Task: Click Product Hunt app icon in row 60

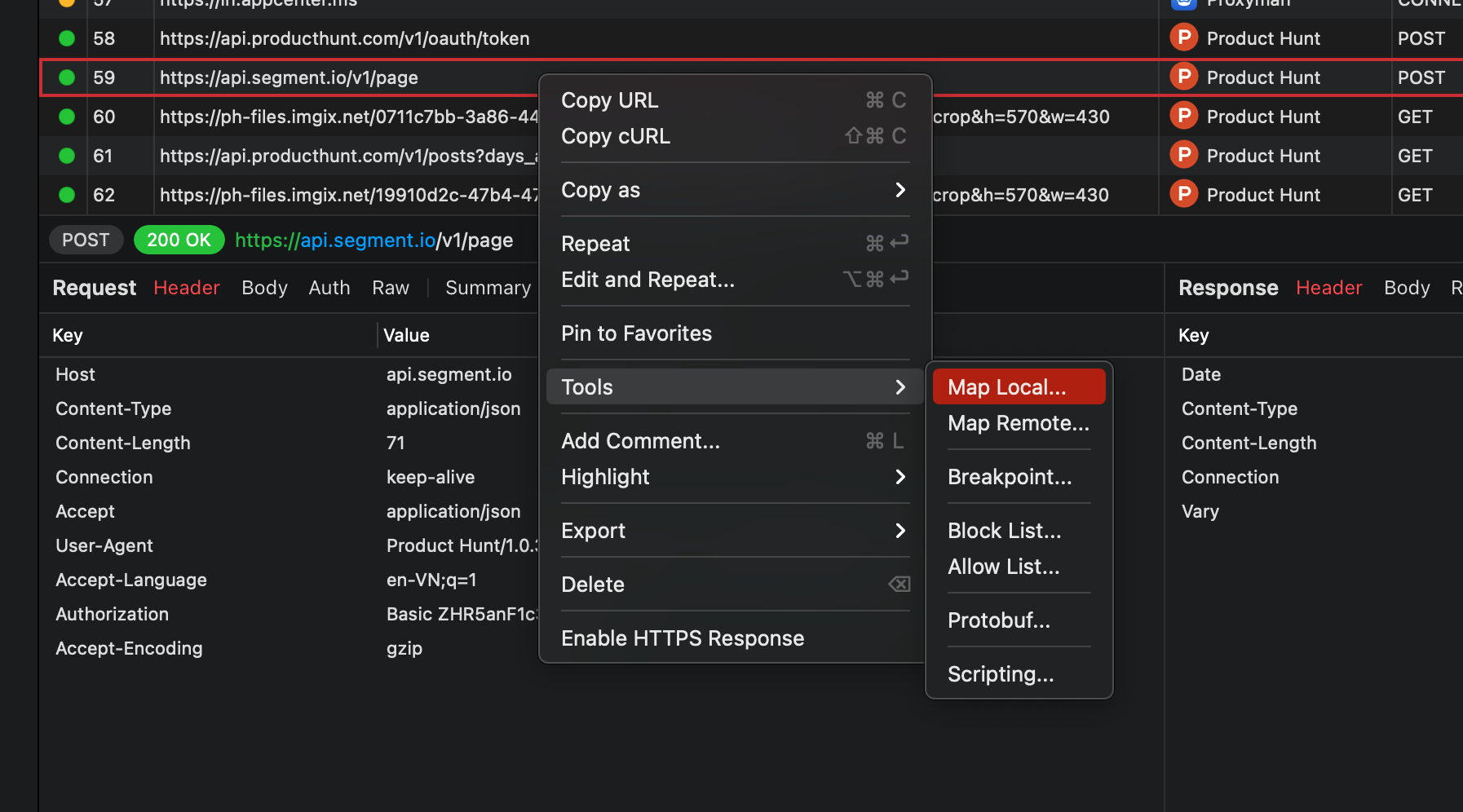Action: point(1183,116)
